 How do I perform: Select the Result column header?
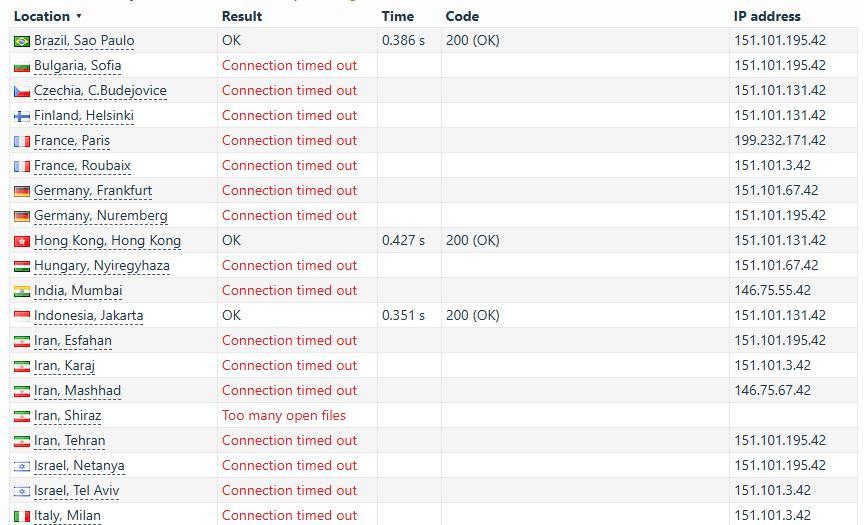coord(242,17)
